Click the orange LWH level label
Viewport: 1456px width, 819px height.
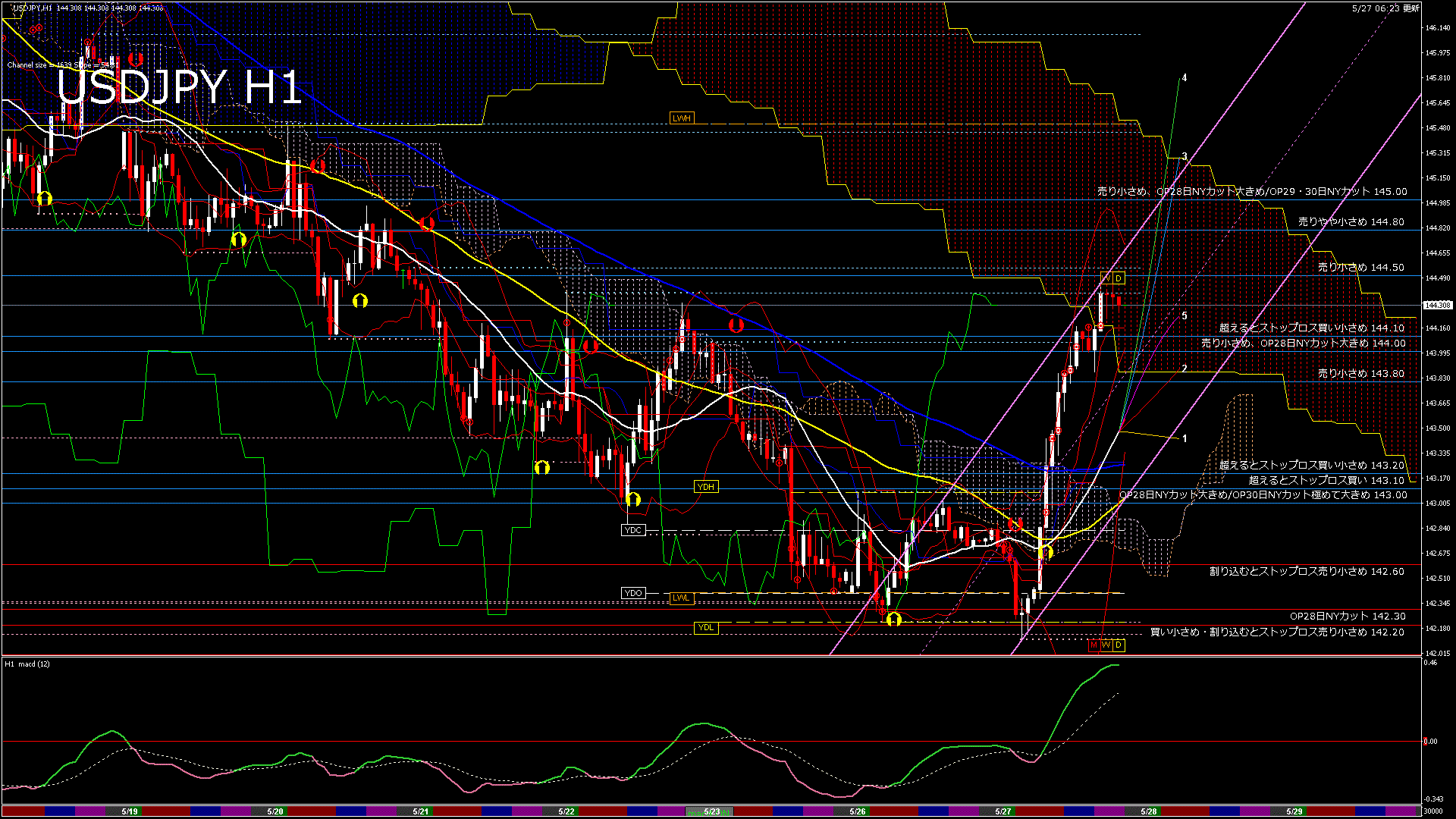pyautogui.click(x=681, y=118)
